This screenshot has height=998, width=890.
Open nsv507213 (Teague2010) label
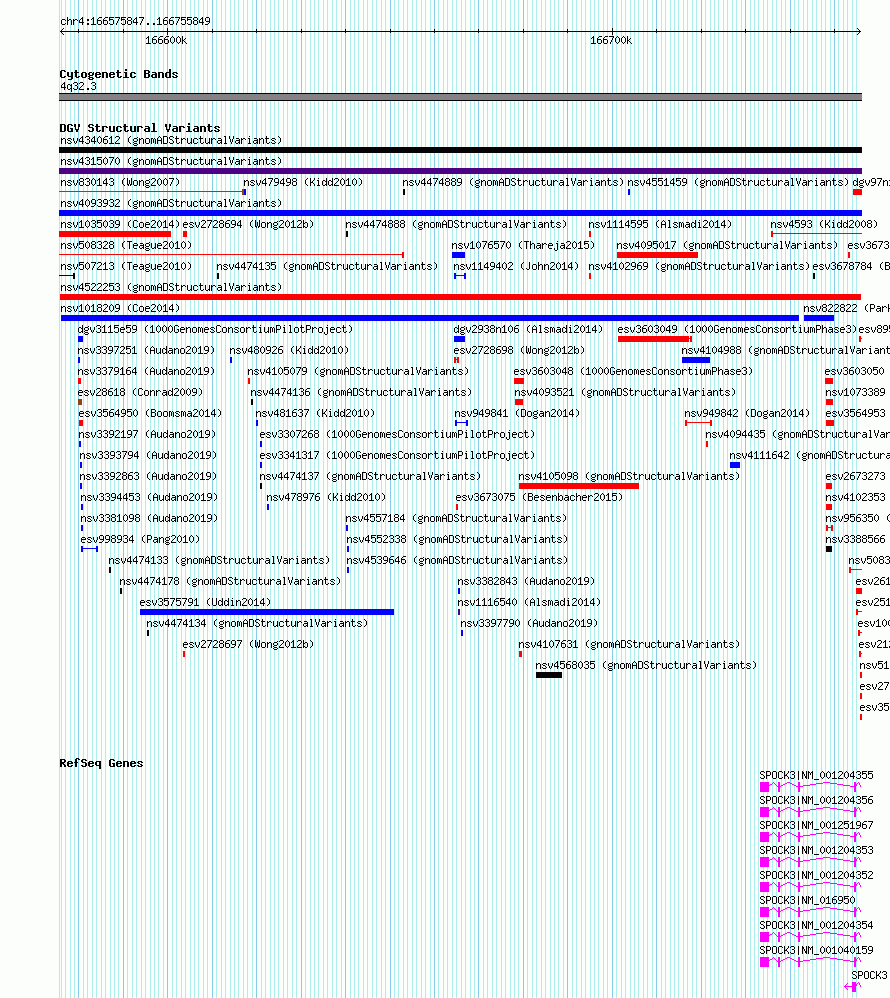[126, 266]
